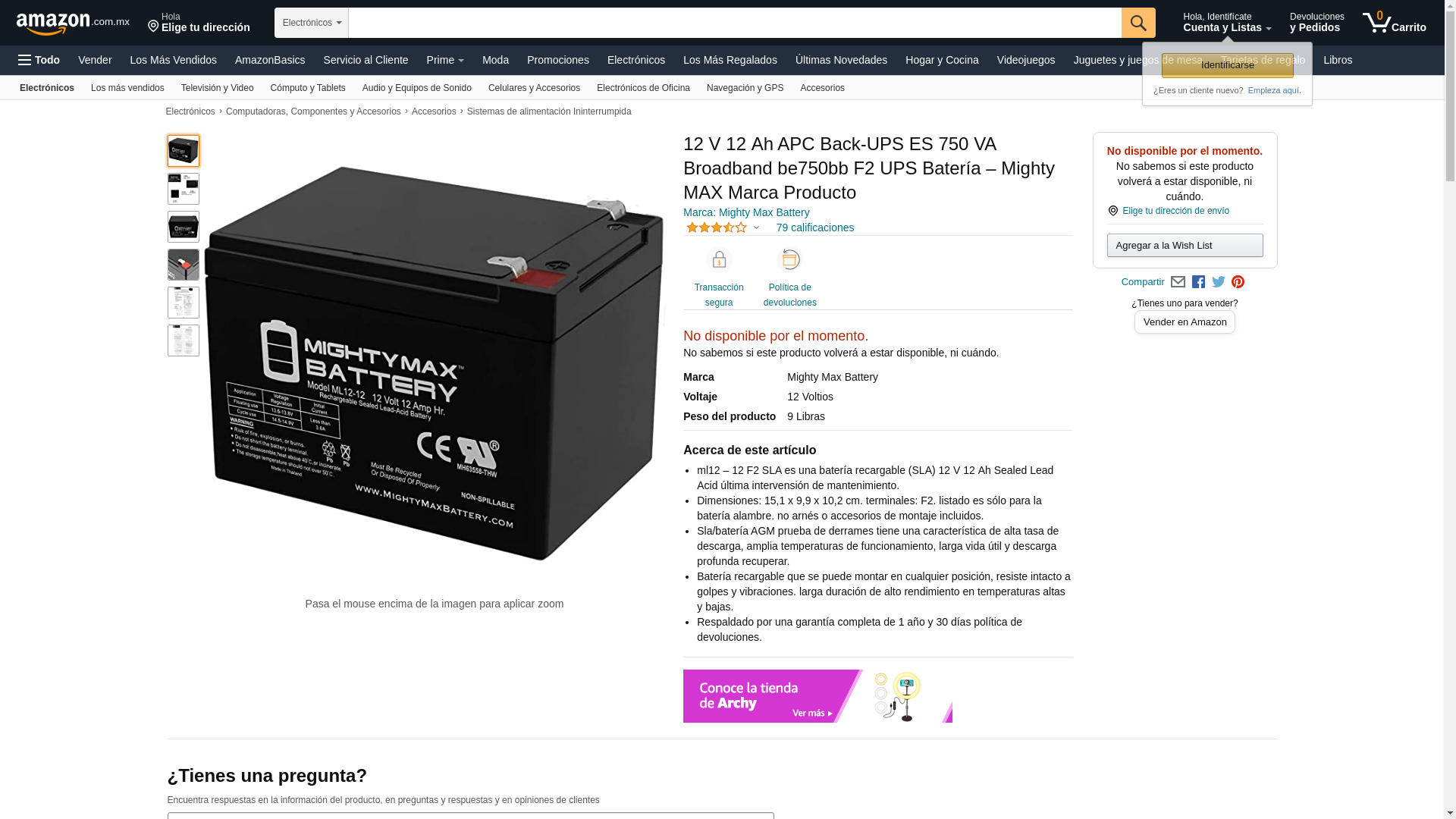Expand the Electrónicos search category dropdown
This screenshot has width=1456, height=819.
[x=312, y=23]
